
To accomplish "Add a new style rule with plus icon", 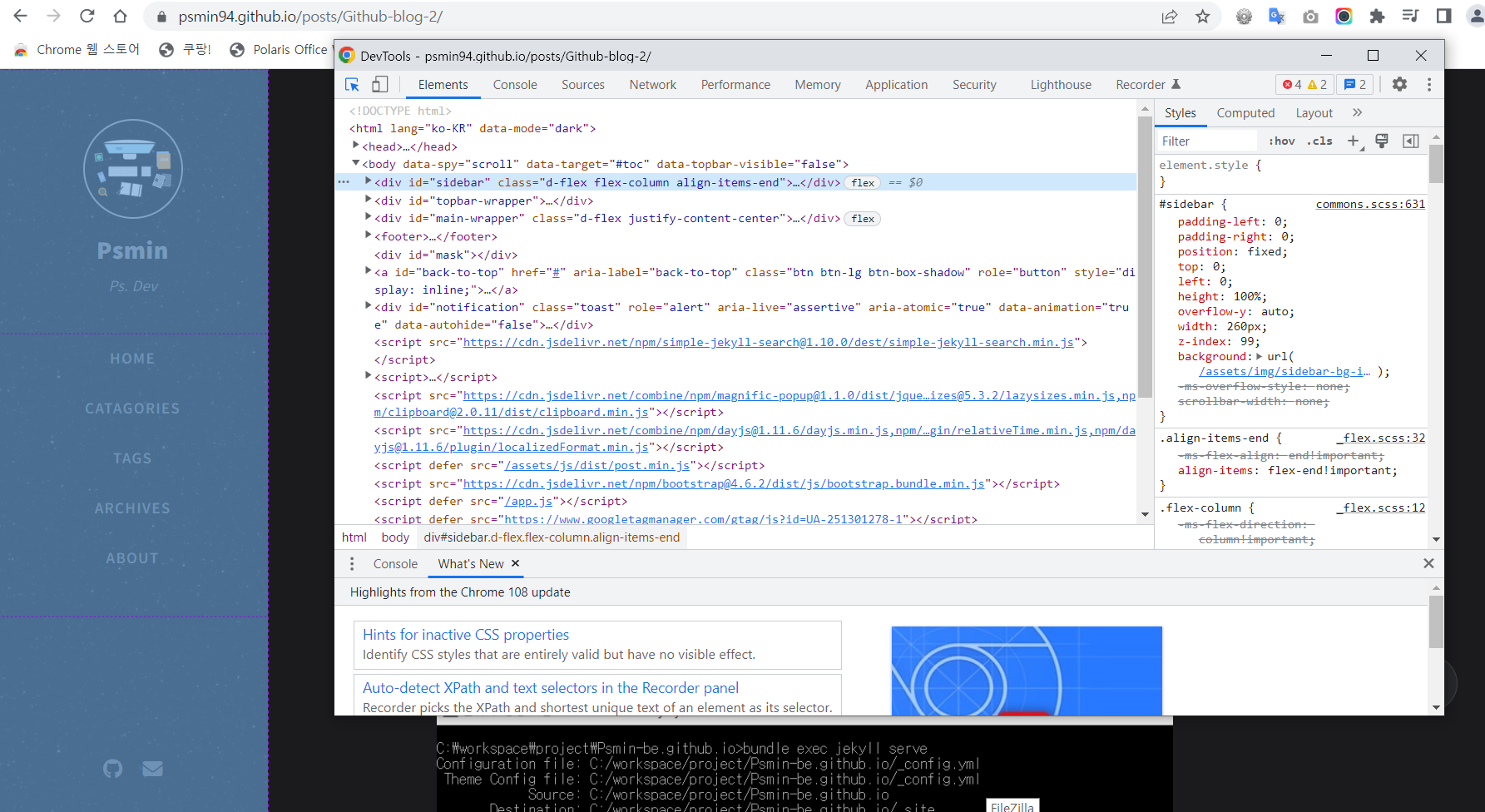I will [1354, 141].
